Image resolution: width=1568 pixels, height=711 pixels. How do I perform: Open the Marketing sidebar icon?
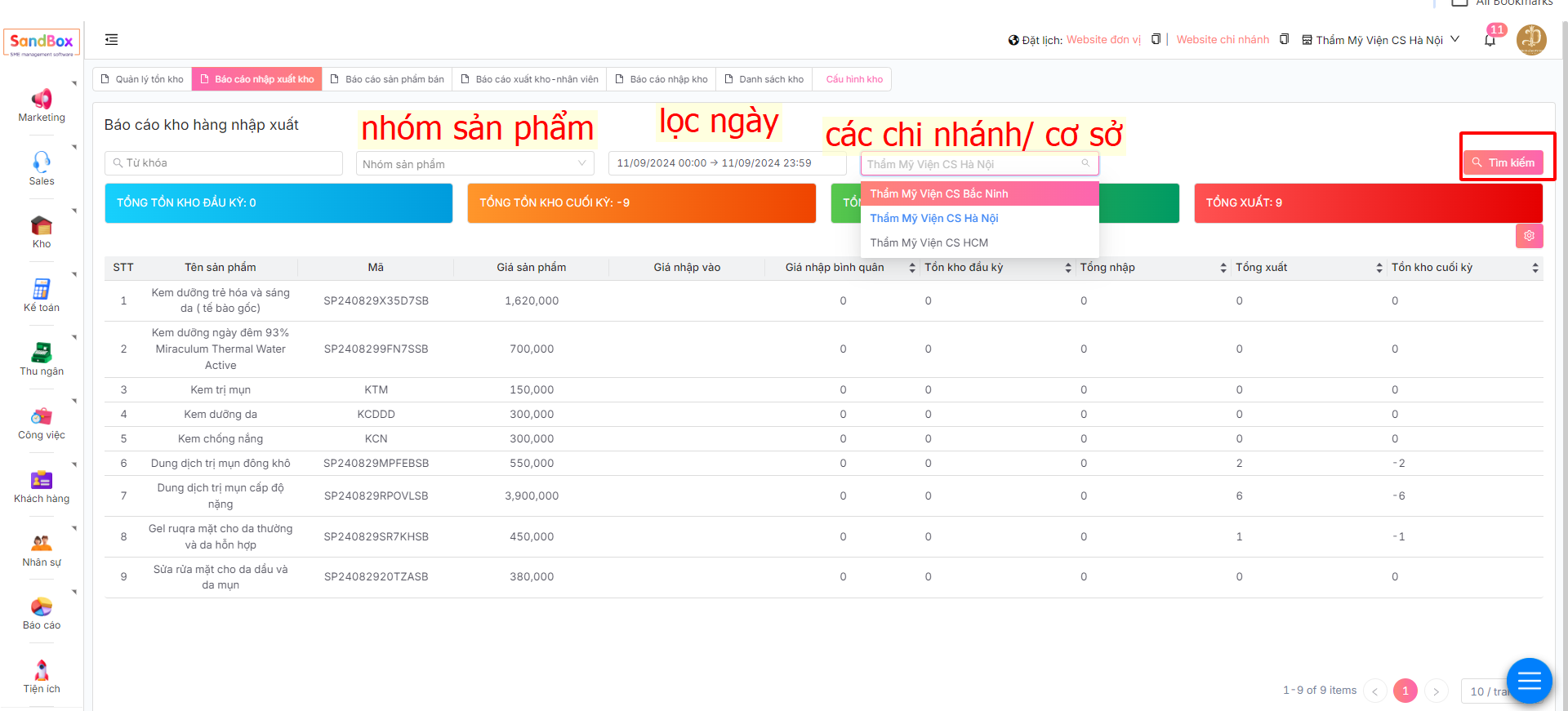click(x=42, y=100)
